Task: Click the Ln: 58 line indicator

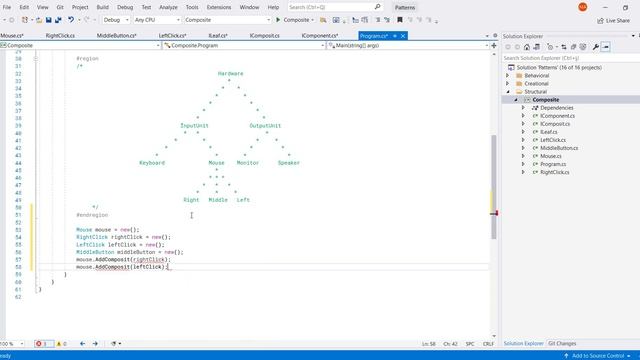Action: (x=429, y=344)
